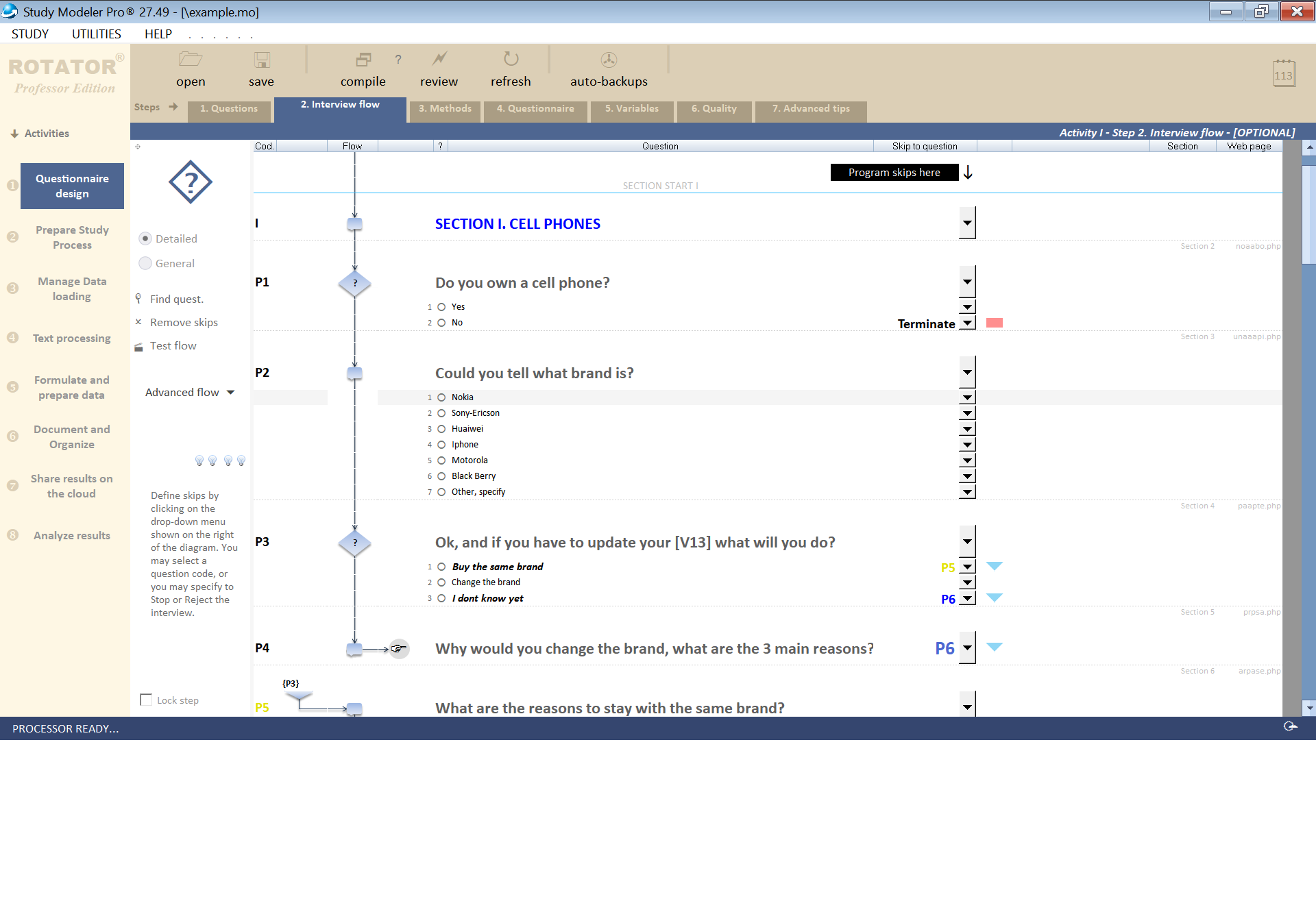
Task: Click the compile icon
Action: (x=363, y=60)
